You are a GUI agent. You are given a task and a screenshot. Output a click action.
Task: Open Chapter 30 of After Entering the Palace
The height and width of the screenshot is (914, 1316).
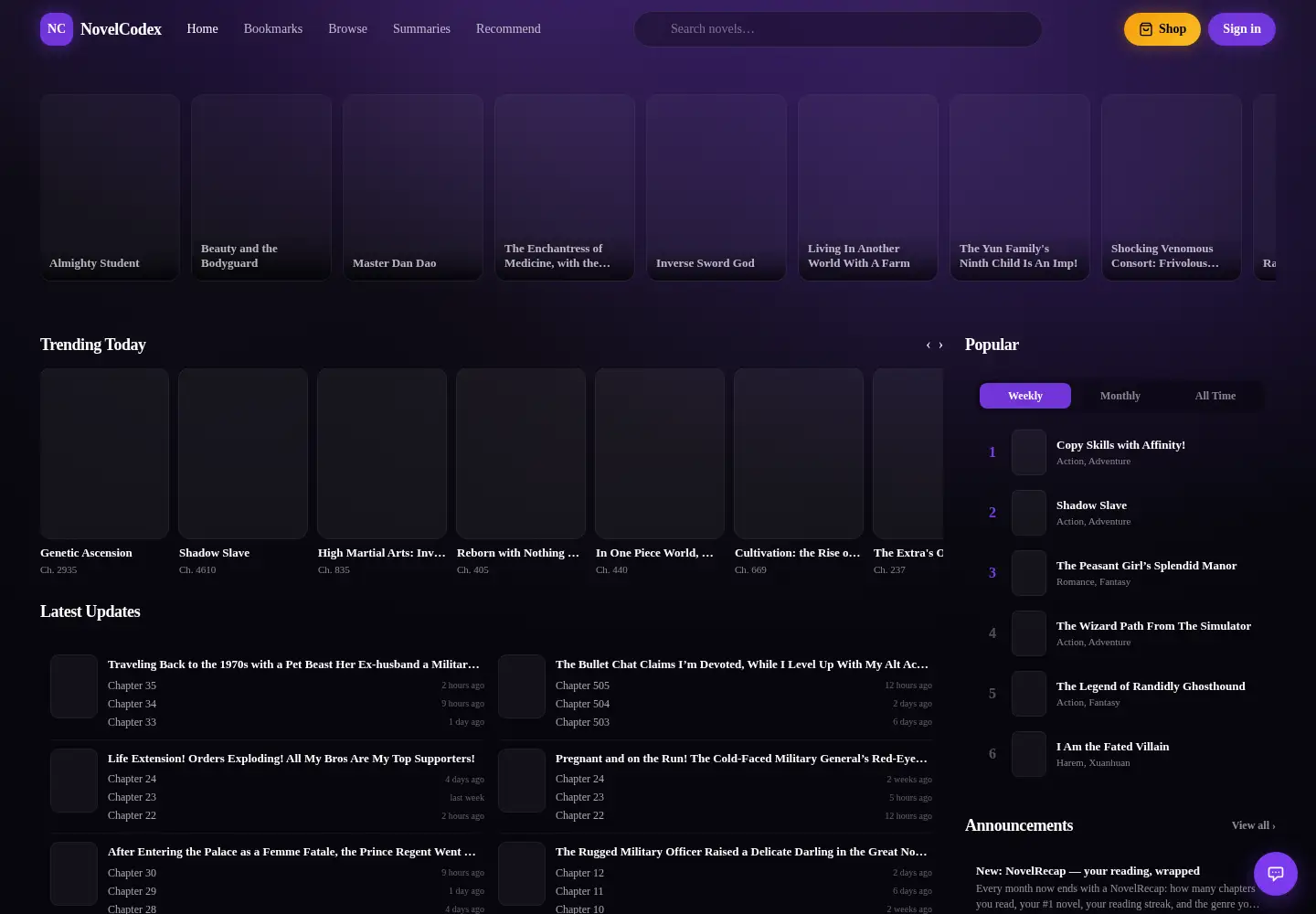click(132, 873)
